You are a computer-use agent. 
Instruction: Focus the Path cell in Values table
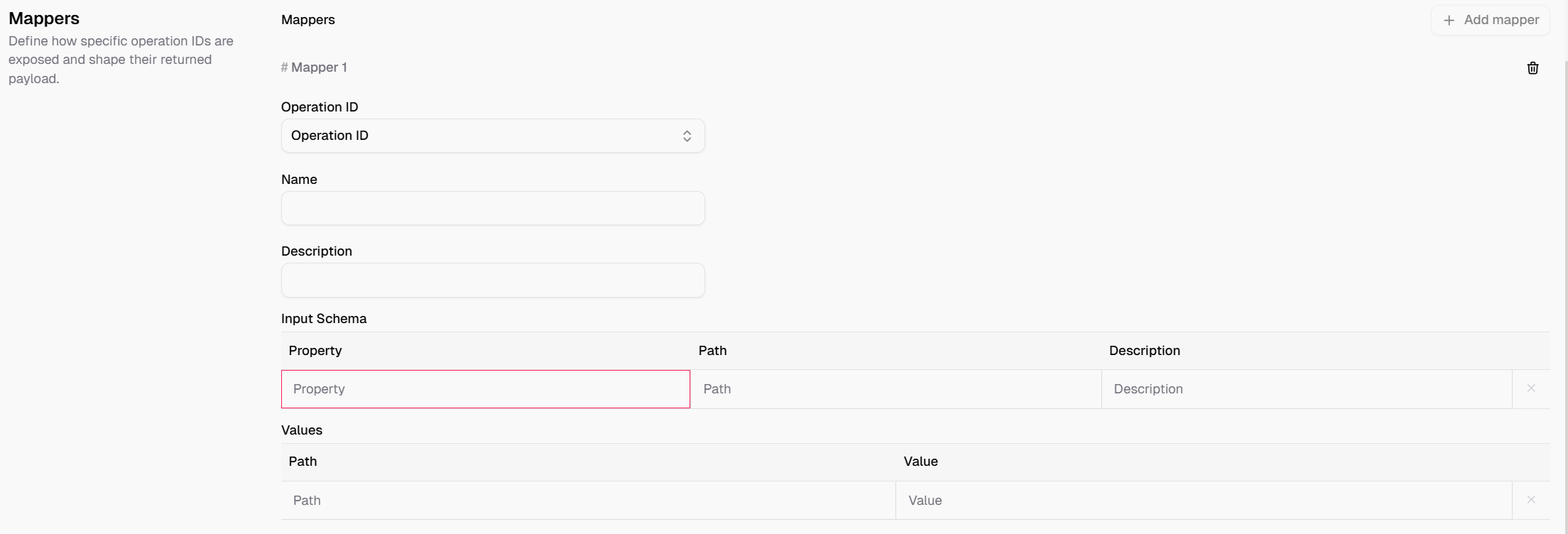click(x=588, y=501)
